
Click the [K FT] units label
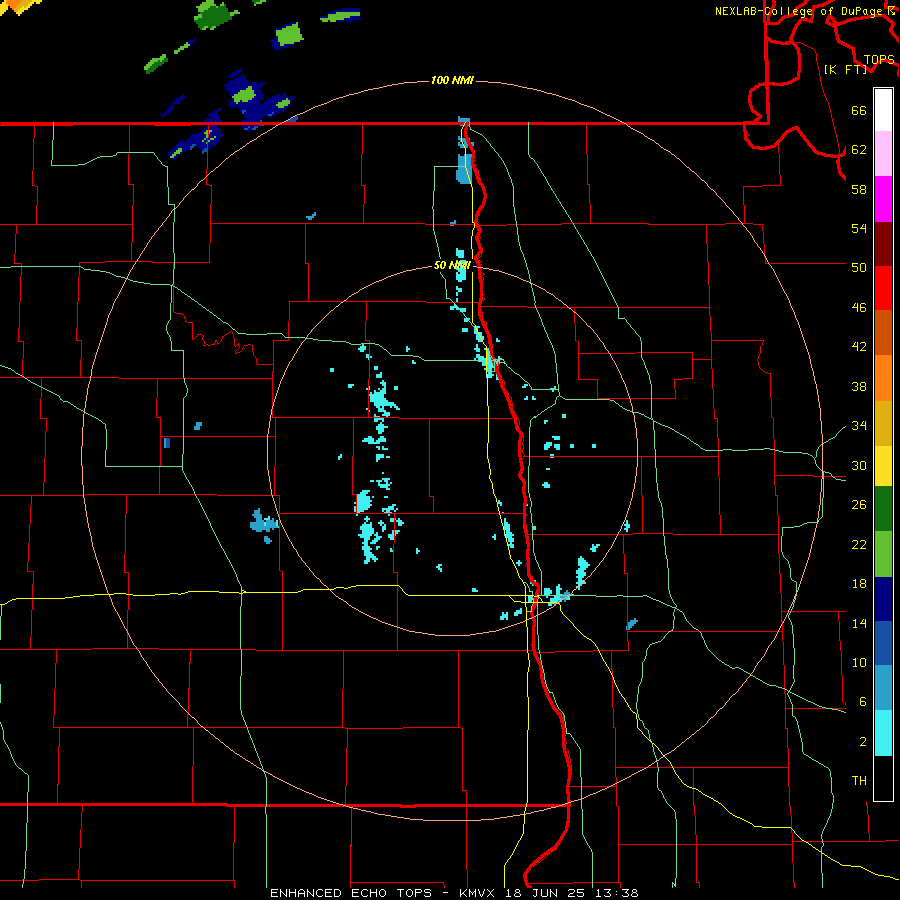click(845, 69)
